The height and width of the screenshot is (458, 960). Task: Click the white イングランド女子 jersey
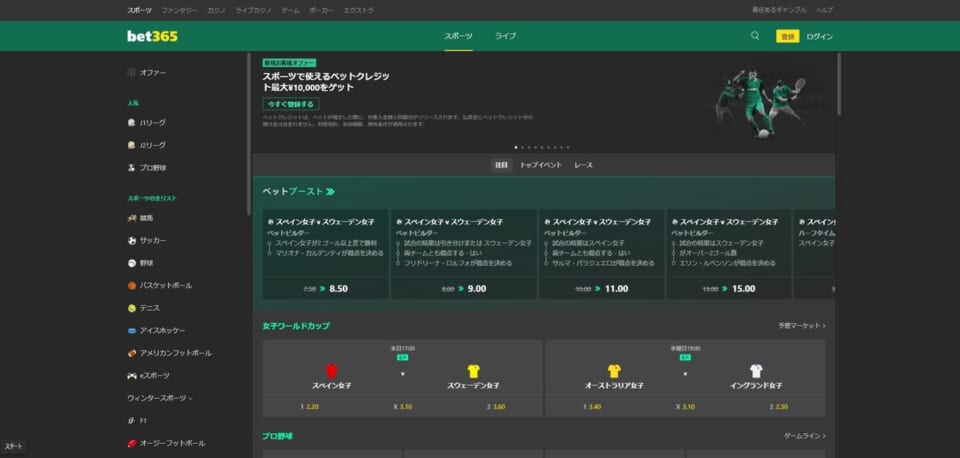756,371
